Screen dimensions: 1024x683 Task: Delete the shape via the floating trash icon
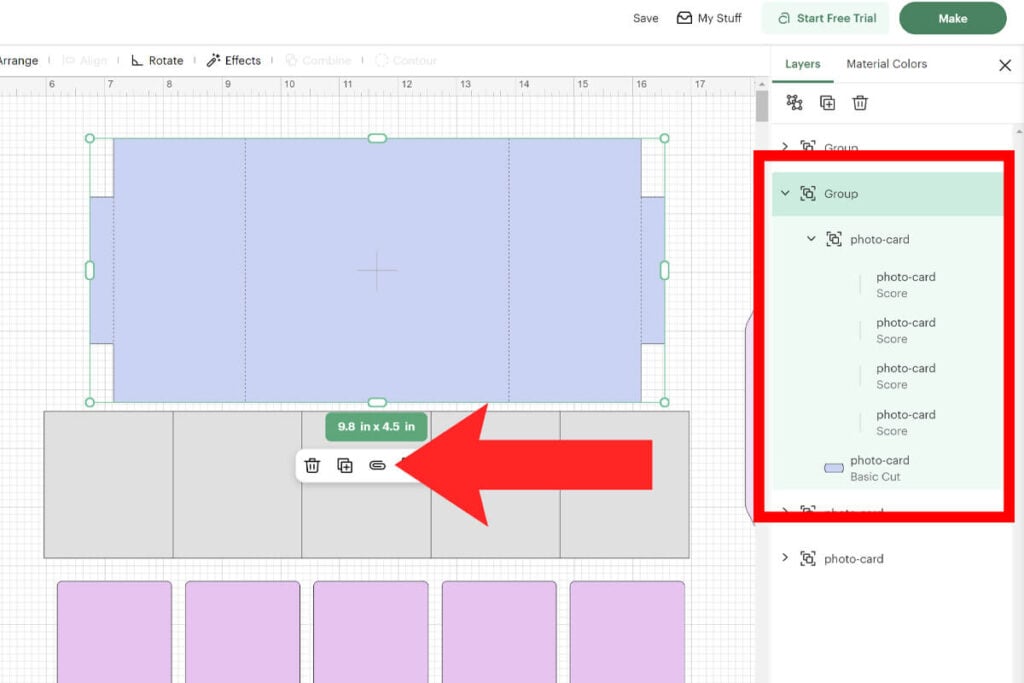(x=313, y=465)
